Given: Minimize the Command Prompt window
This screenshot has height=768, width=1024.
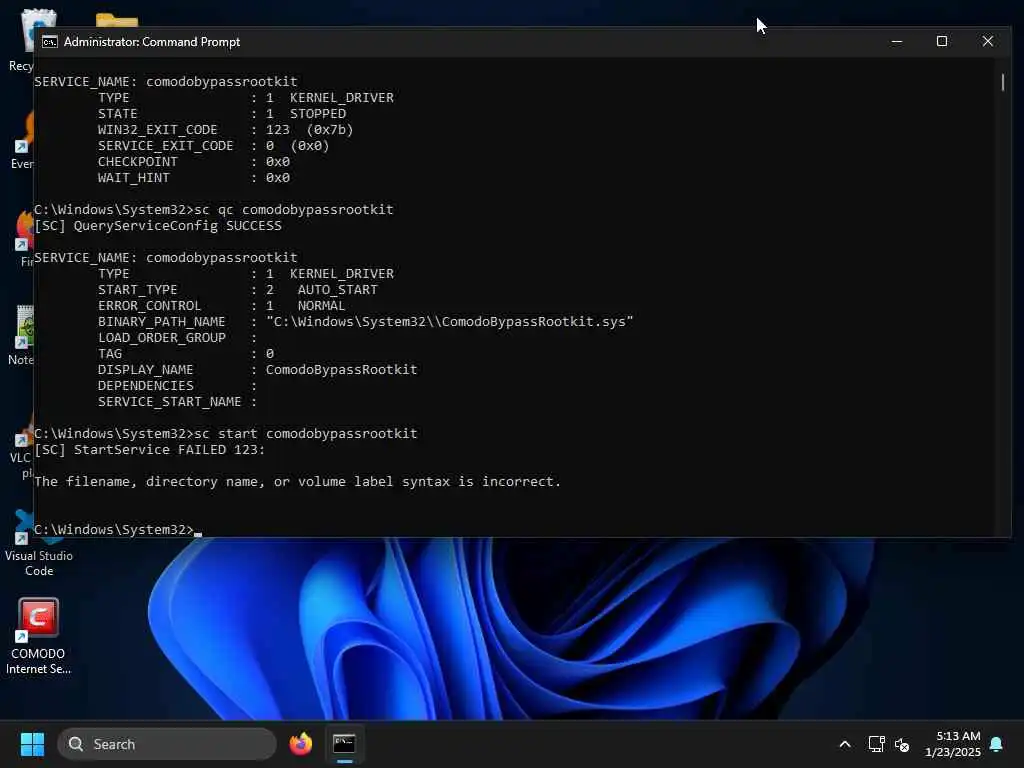Looking at the screenshot, I should tap(897, 42).
